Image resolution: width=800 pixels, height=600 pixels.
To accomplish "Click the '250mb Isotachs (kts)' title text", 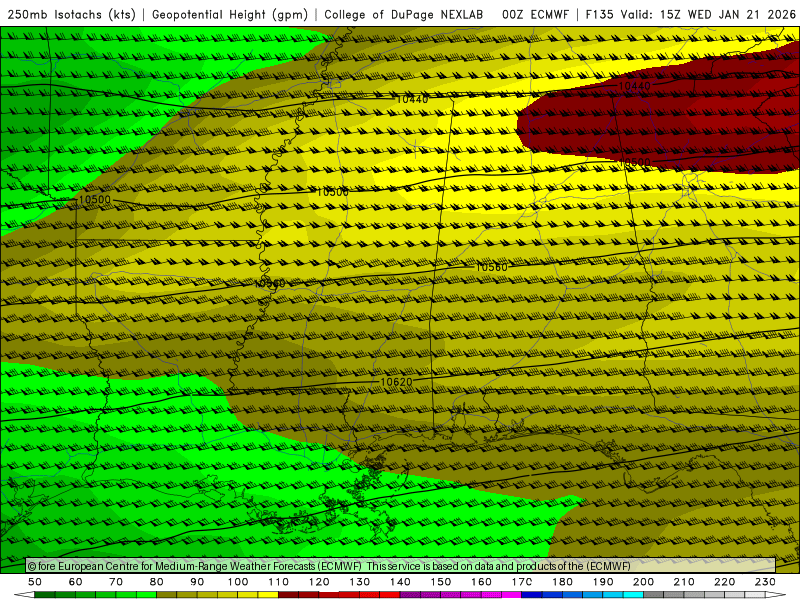I will (72, 15).
